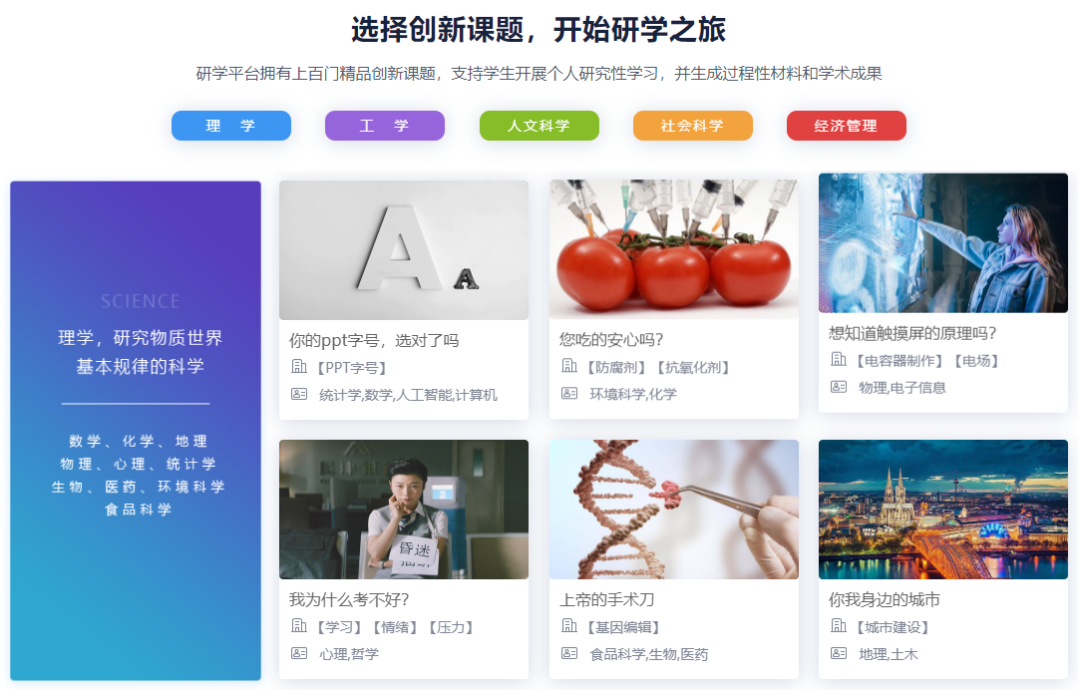Open the tomatoes with syringes image
The image size is (1080, 690).
[x=674, y=249]
